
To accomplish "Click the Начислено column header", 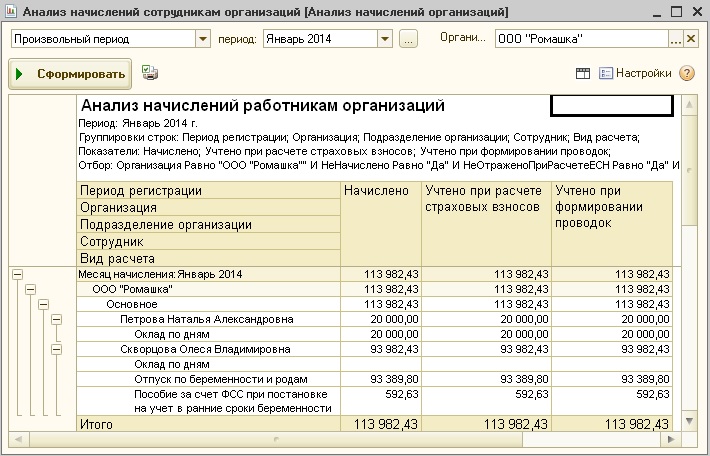I will click(x=381, y=224).
